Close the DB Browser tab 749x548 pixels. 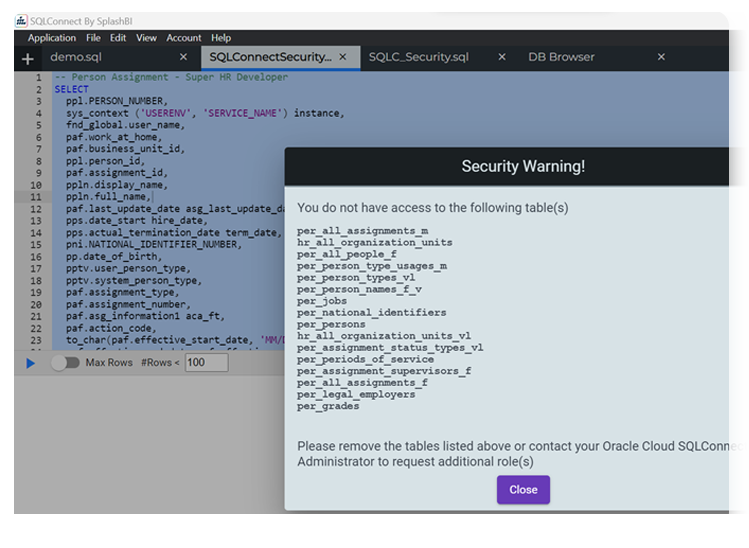662,57
